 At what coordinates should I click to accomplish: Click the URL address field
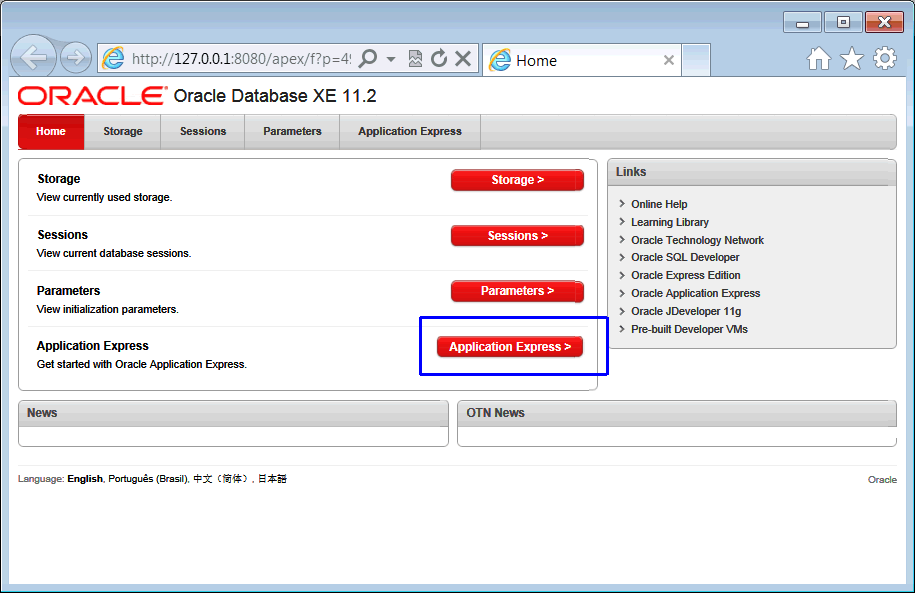(241, 59)
